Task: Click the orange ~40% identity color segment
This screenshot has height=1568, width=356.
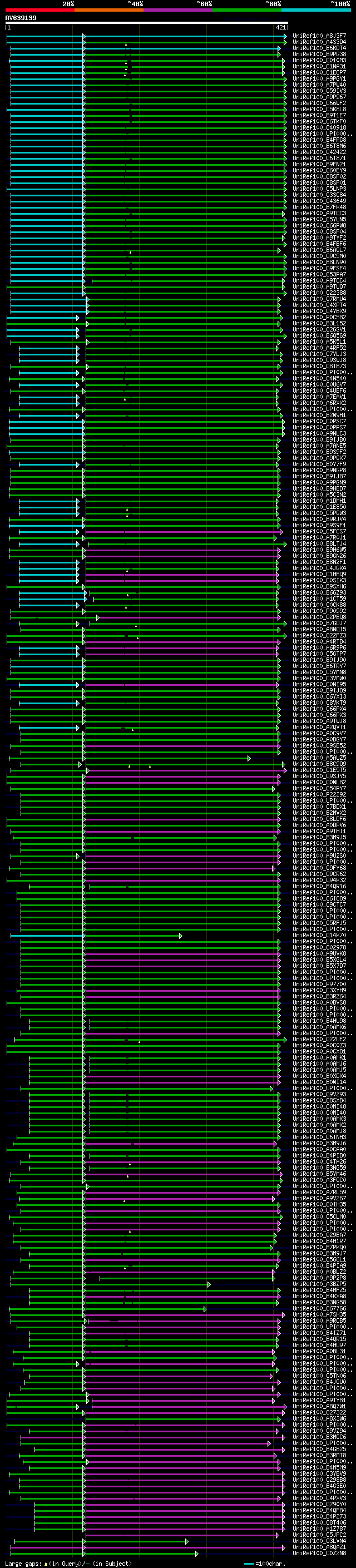Action: tap(108, 10)
